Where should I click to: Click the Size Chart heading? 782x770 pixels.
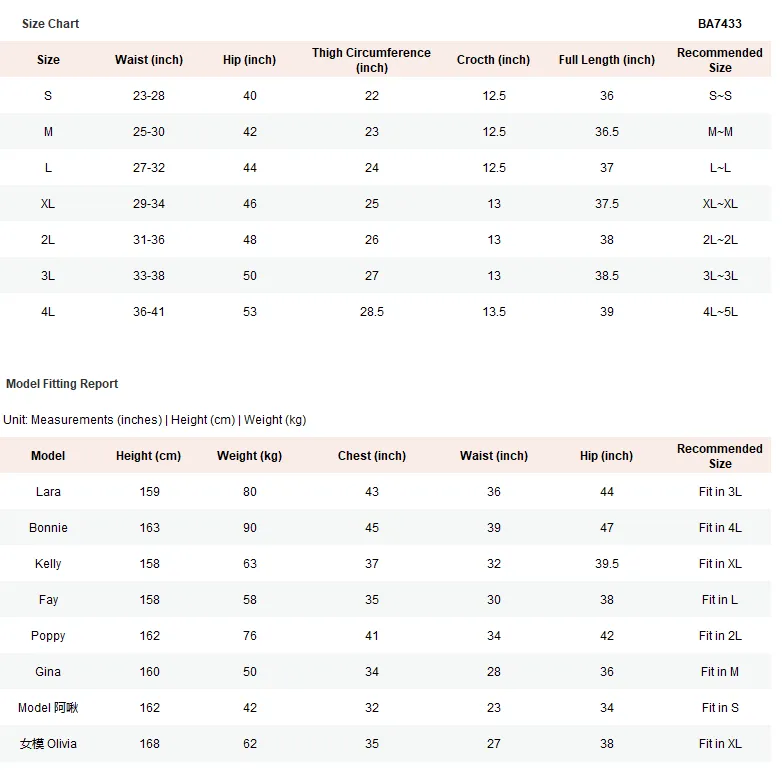point(50,23)
